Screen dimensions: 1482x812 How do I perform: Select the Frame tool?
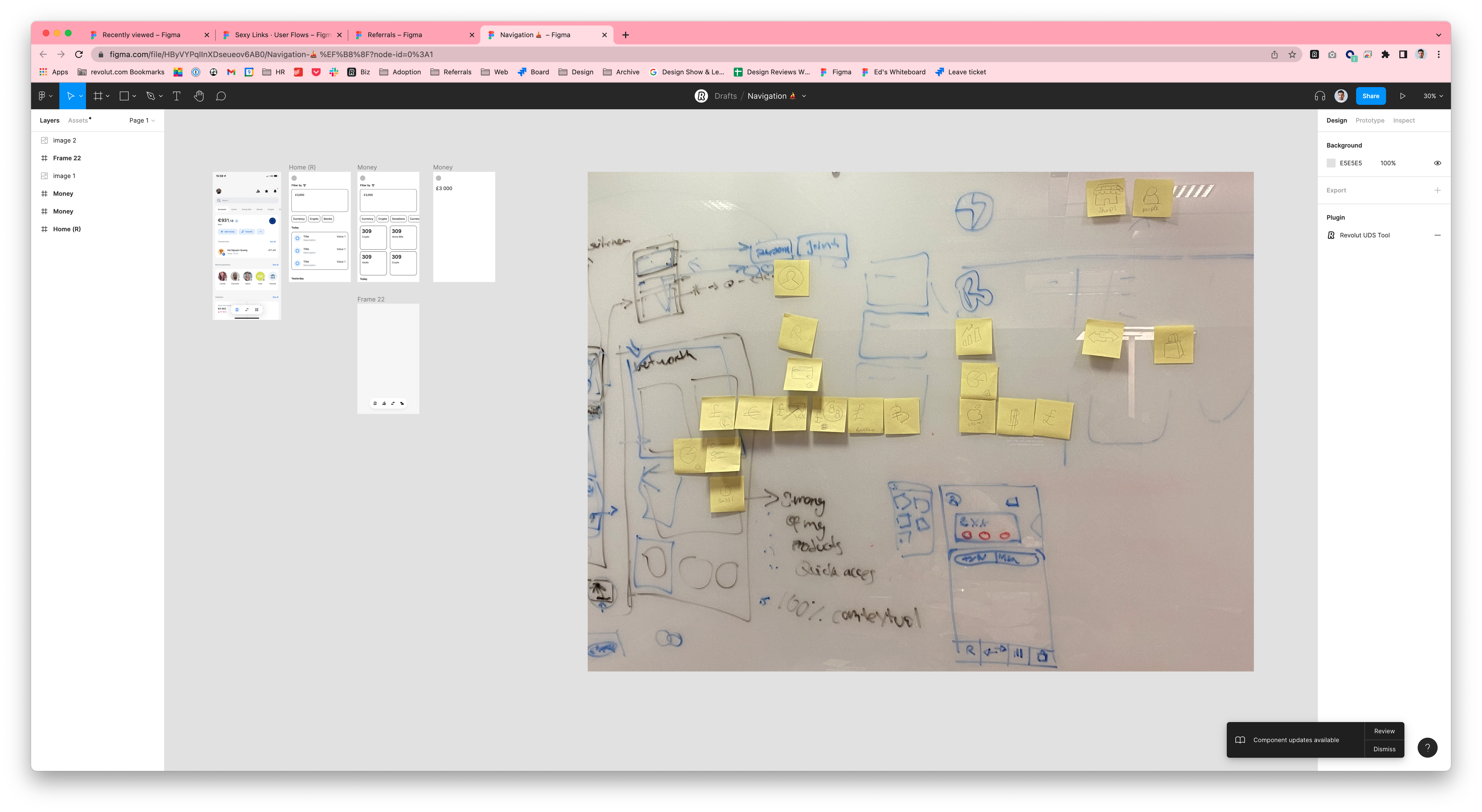pyautogui.click(x=98, y=95)
